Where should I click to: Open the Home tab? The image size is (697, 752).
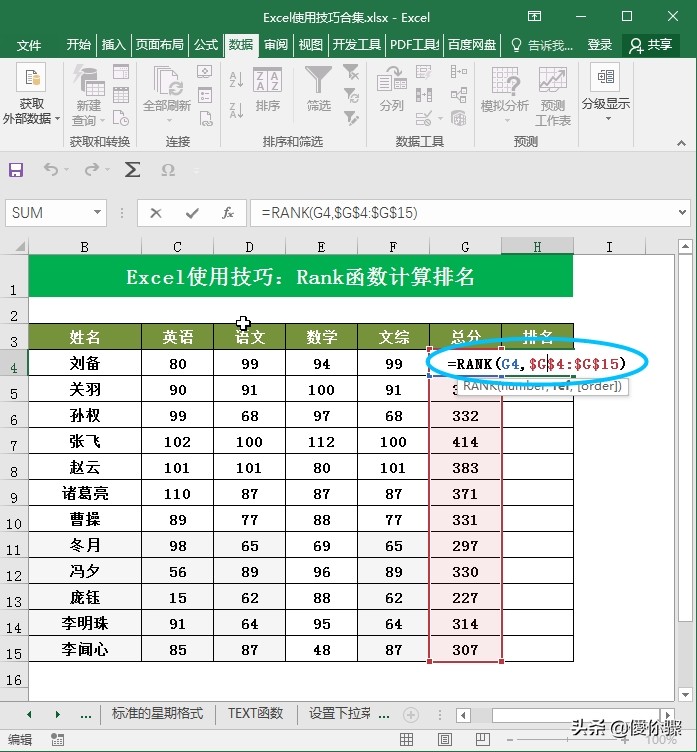point(79,45)
